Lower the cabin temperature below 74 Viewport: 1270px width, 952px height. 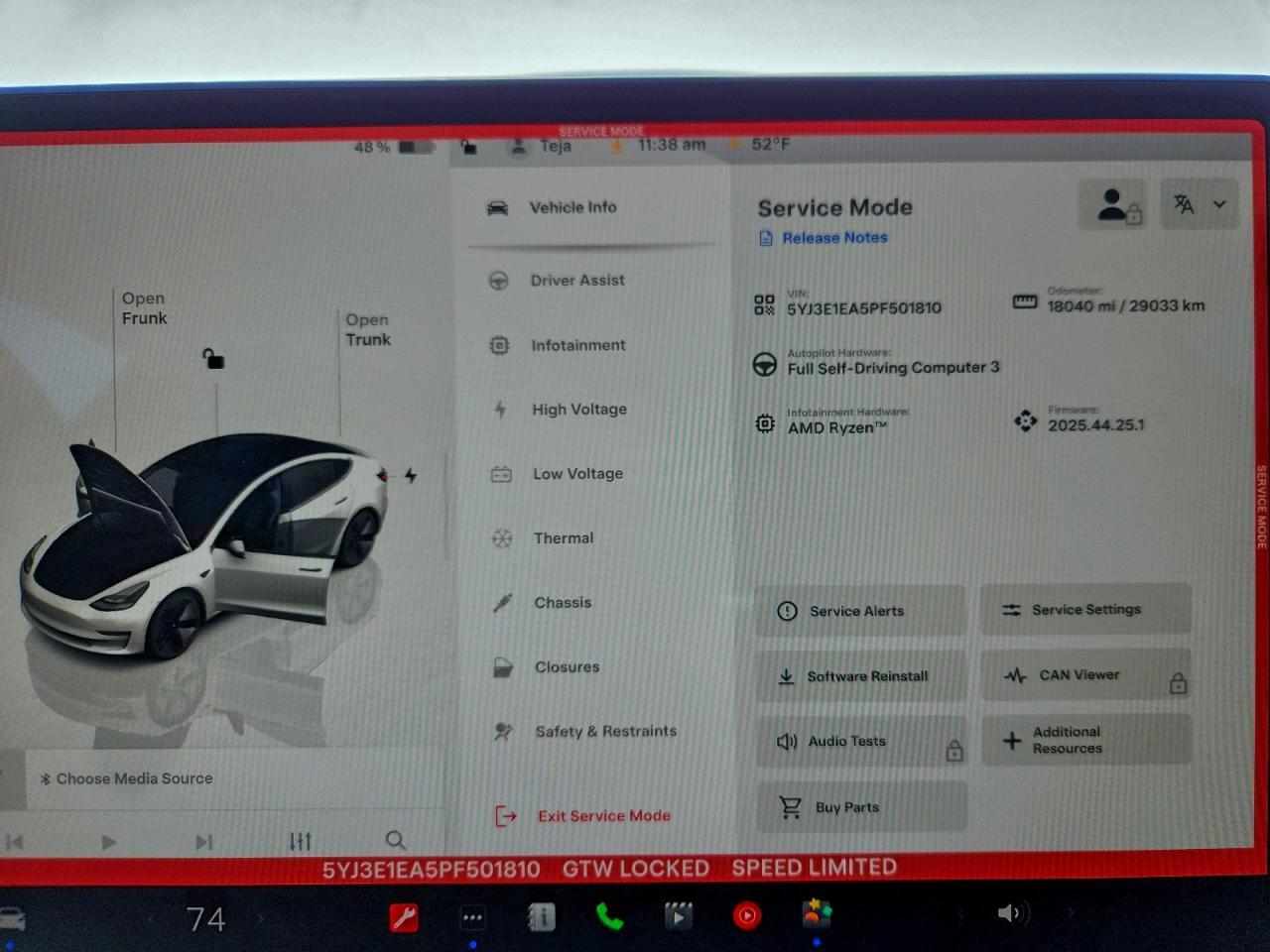(151, 919)
